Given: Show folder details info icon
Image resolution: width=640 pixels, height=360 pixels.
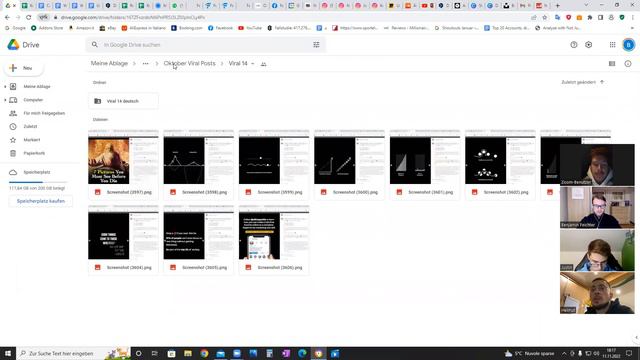Looking at the screenshot, I should [x=628, y=64].
